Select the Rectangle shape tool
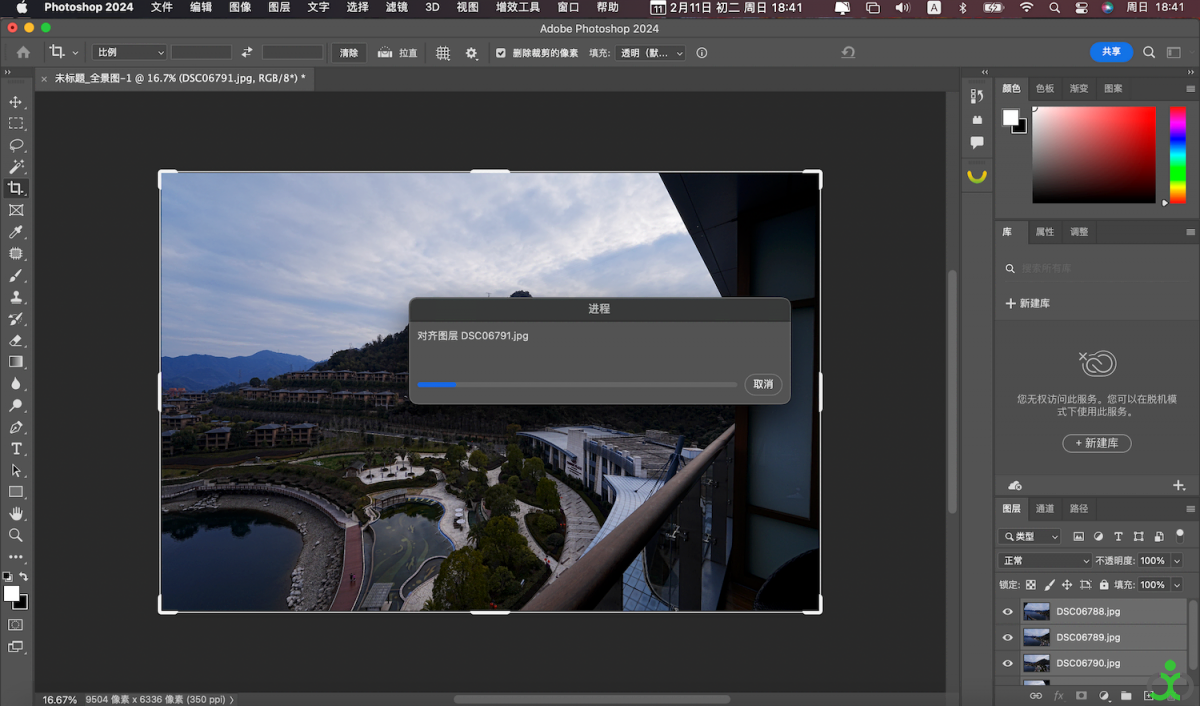The image size is (1200, 706). pos(16,492)
